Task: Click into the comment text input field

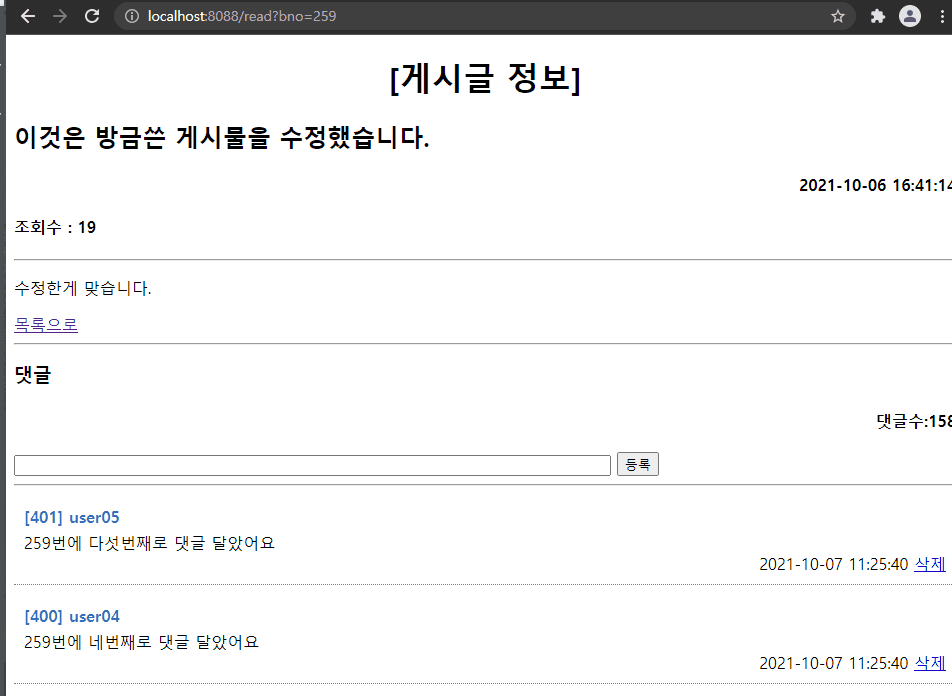Action: click(312, 465)
